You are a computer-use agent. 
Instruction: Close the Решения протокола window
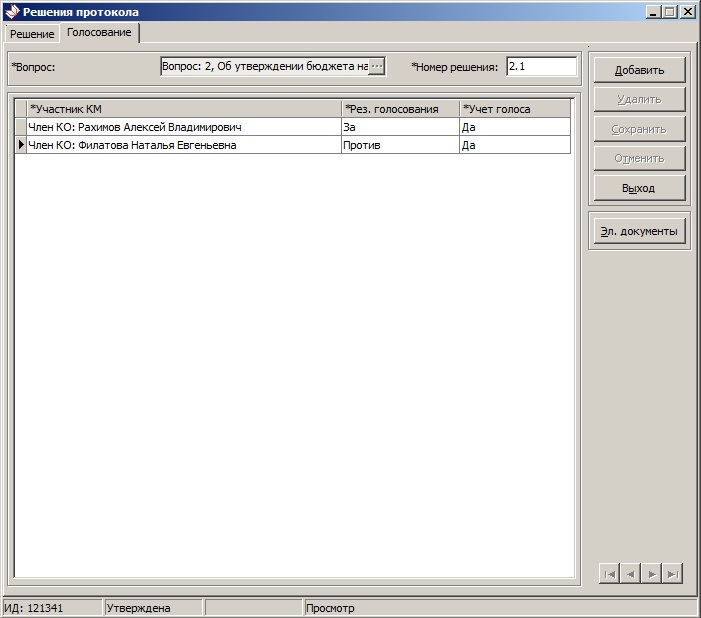(688, 12)
